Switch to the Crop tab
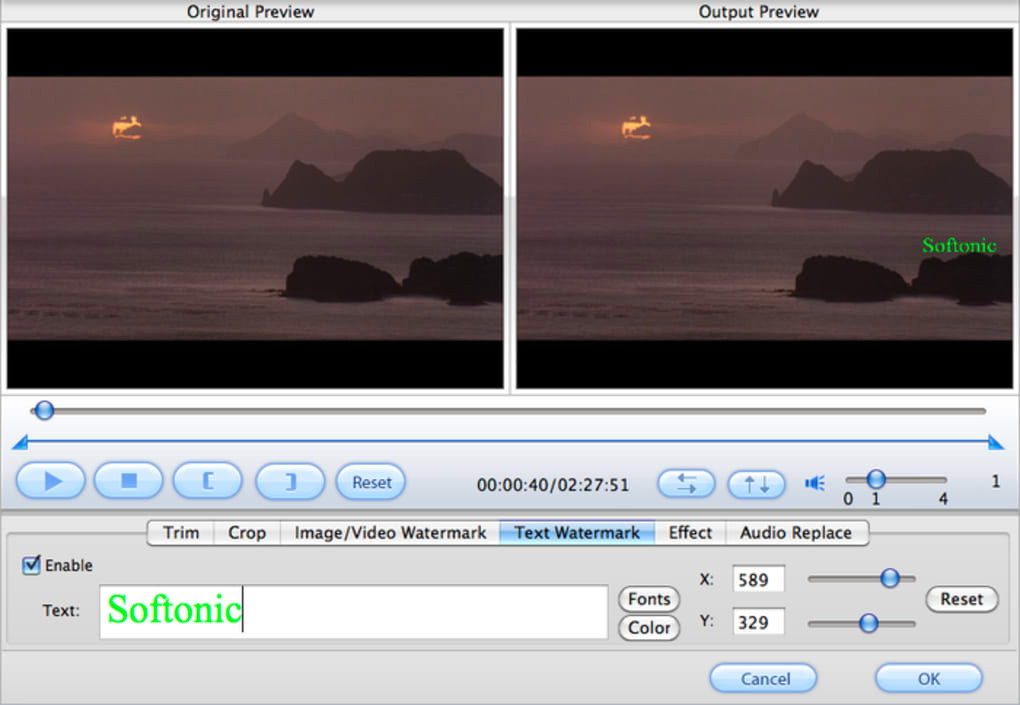1020x705 pixels. [247, 533]
